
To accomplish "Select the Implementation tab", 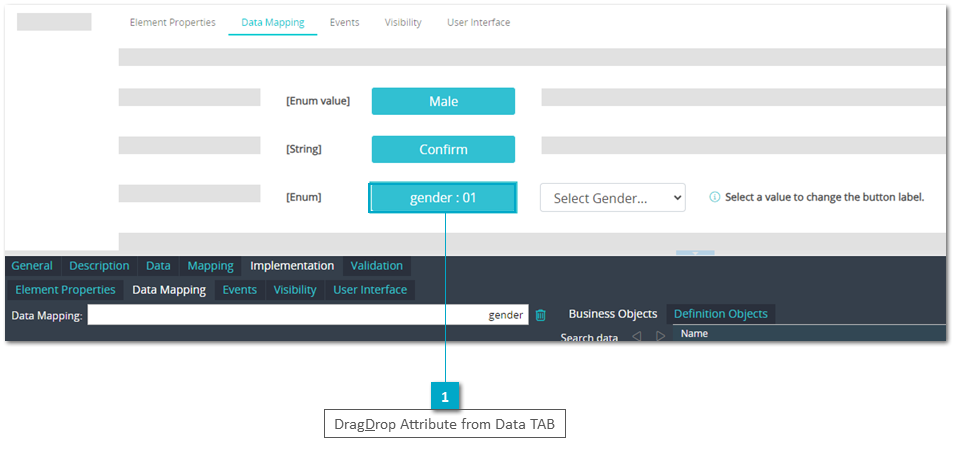I will [x=292, y=266].
